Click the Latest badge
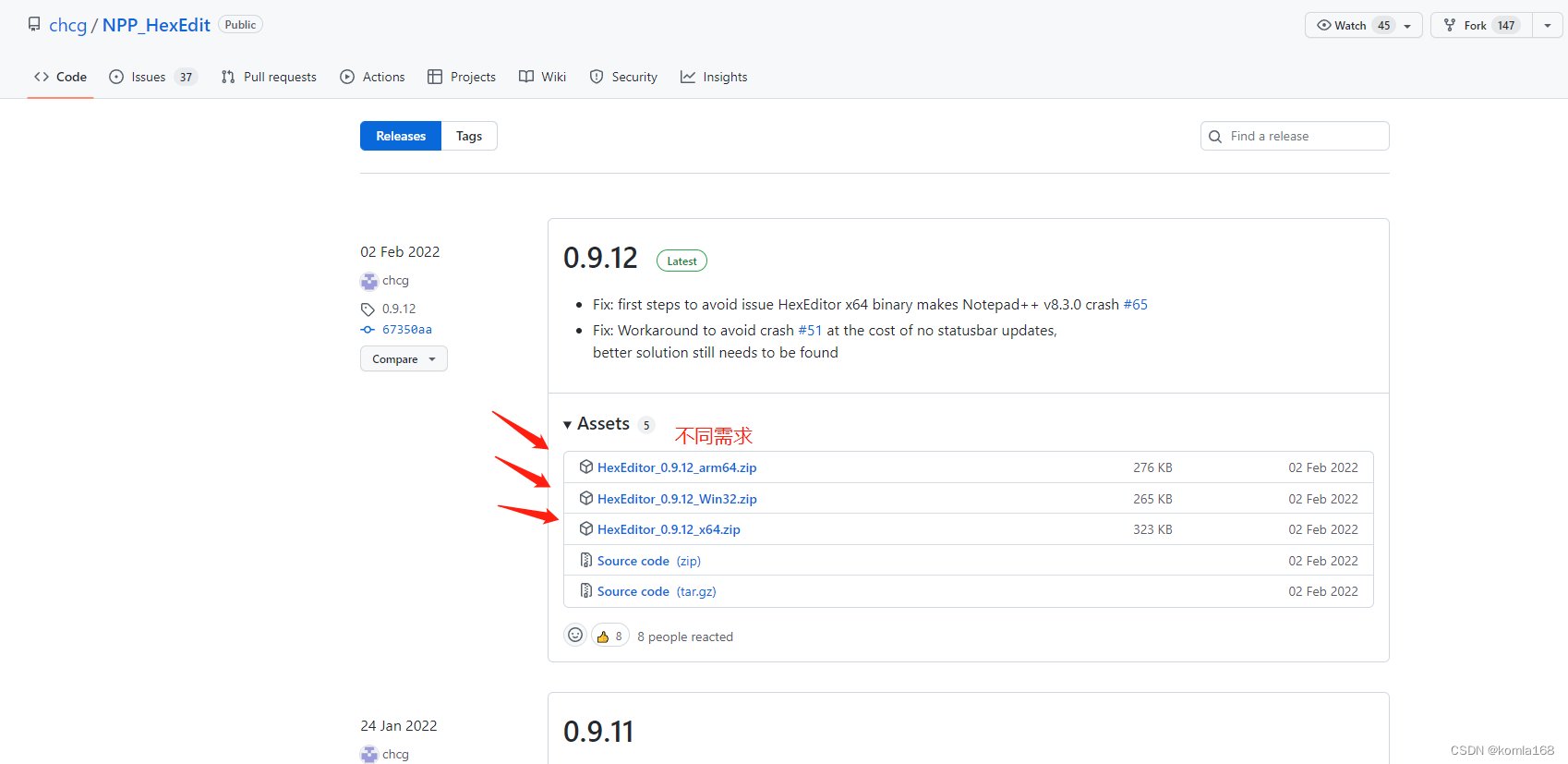This screenshot has width=1568, height=764. tap(681, 261)
